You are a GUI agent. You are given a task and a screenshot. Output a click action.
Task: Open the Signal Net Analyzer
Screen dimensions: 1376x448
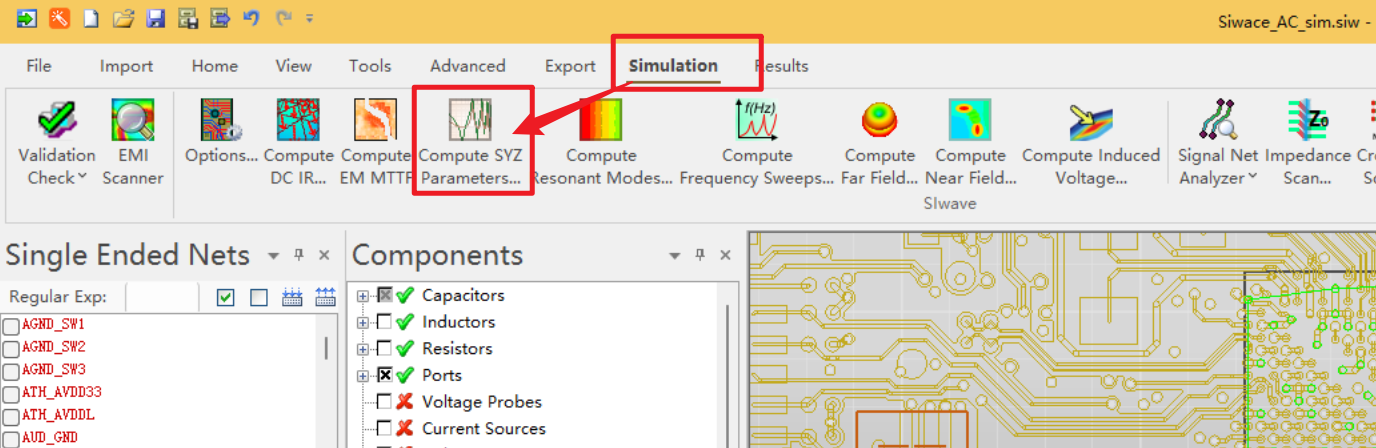1217,142
